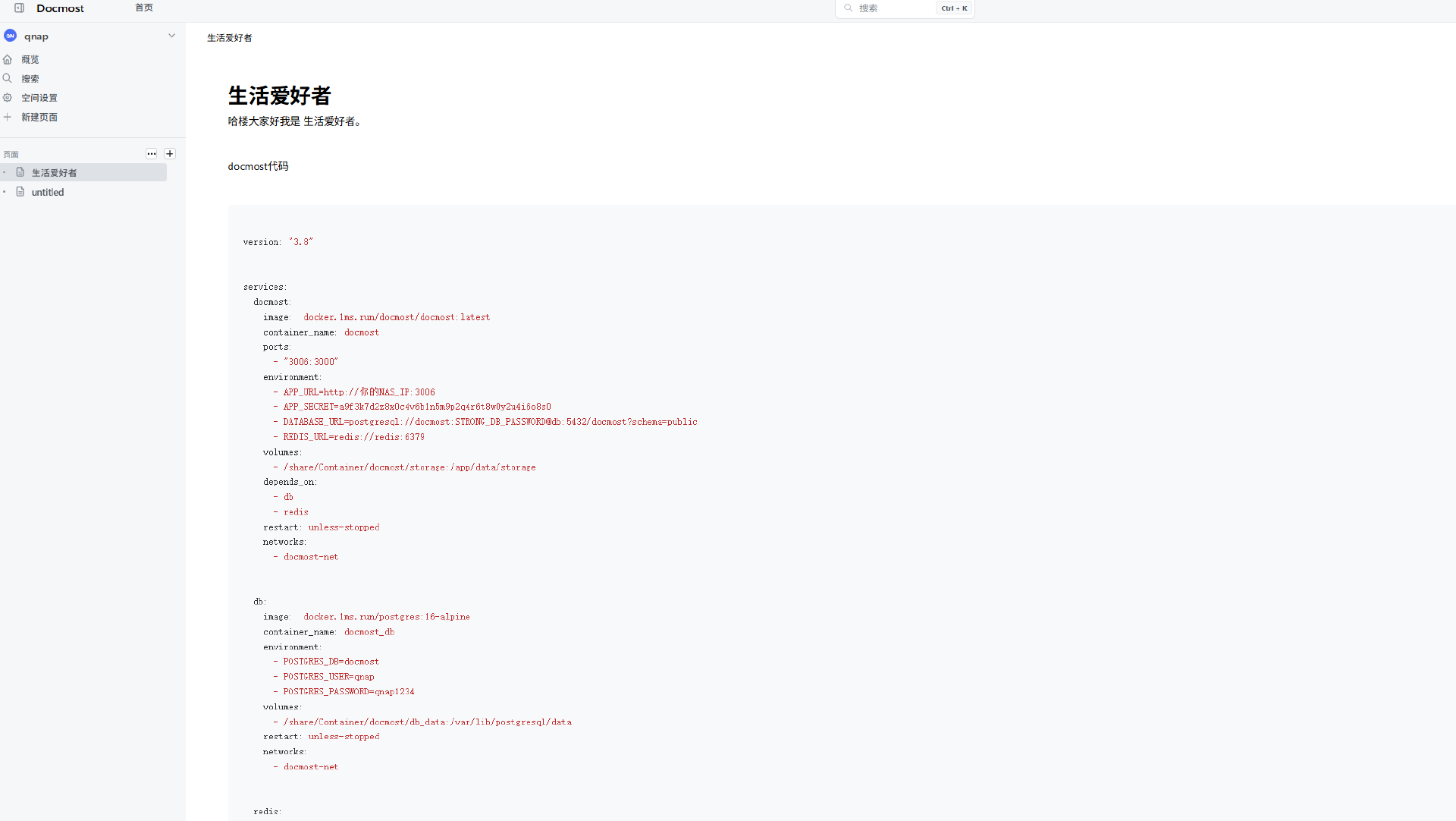This screenshot has height=821, width=1456.
Task: Click the Ctrl + K shortcut badge
Action: (954, 8)
